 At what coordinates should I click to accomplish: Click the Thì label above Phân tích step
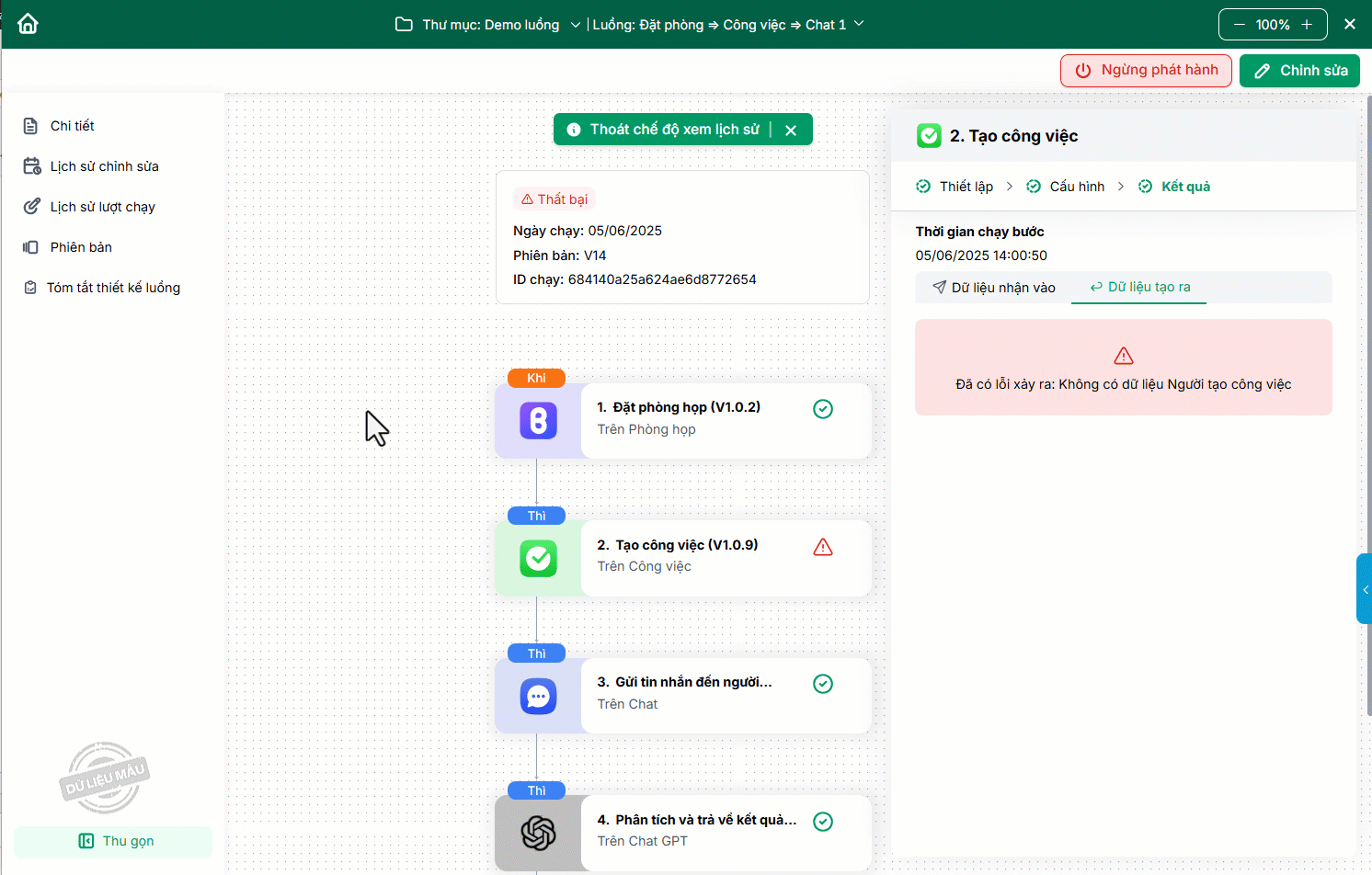tap(536, 790)
